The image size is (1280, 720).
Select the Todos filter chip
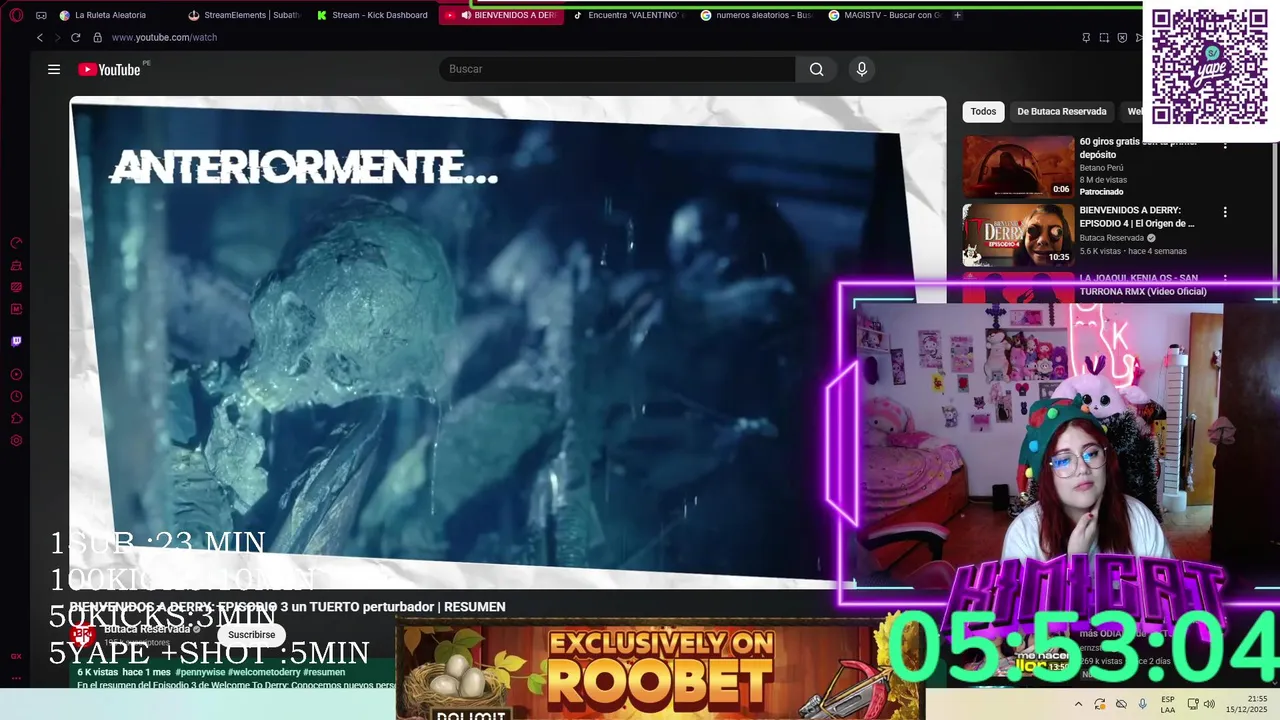point(983,111)
